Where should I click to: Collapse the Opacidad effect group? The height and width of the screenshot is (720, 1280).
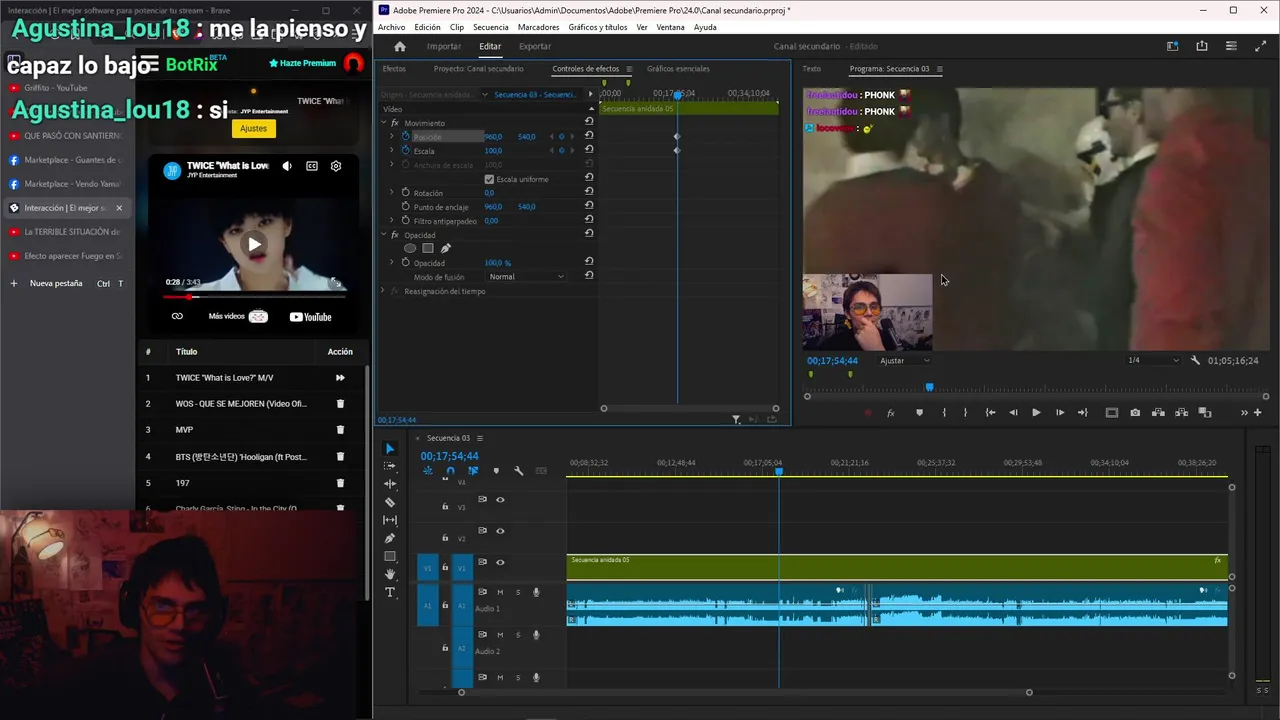(x=383, y=235)
